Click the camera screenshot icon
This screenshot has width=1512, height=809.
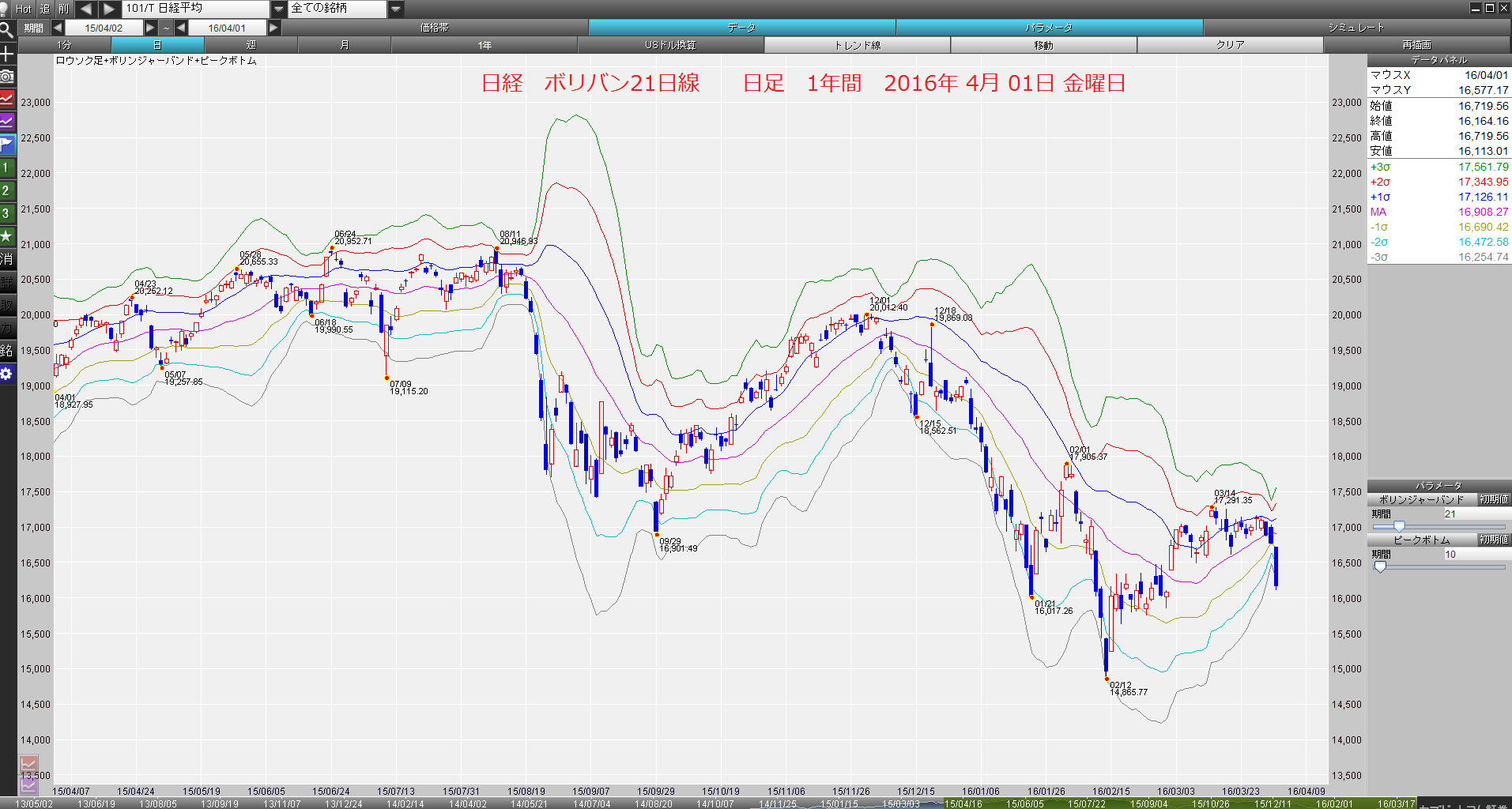pos(7,76)
